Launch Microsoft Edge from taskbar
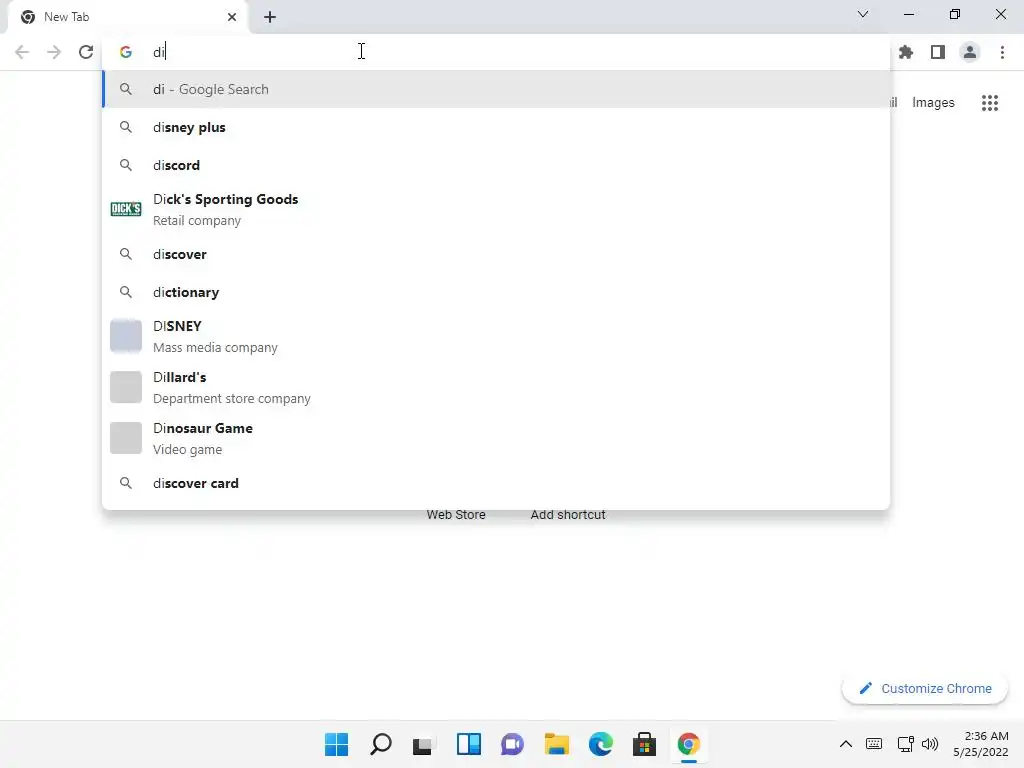1024x768 pixels. click(x=601, y=744)
